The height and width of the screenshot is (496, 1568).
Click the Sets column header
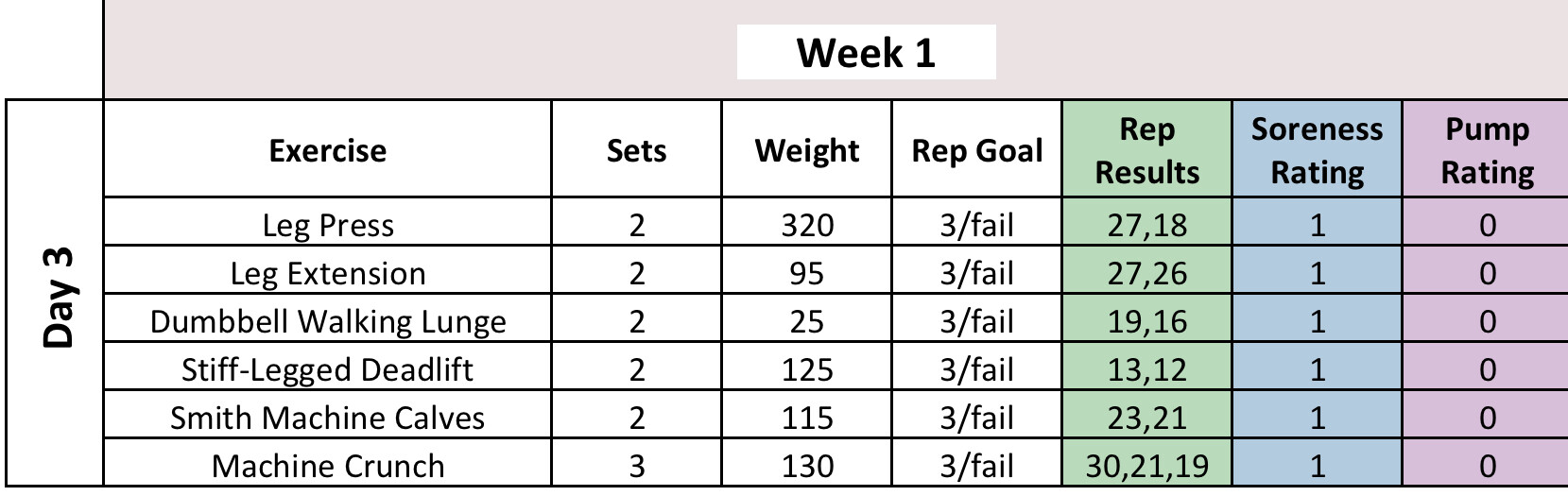click(636, 150)
